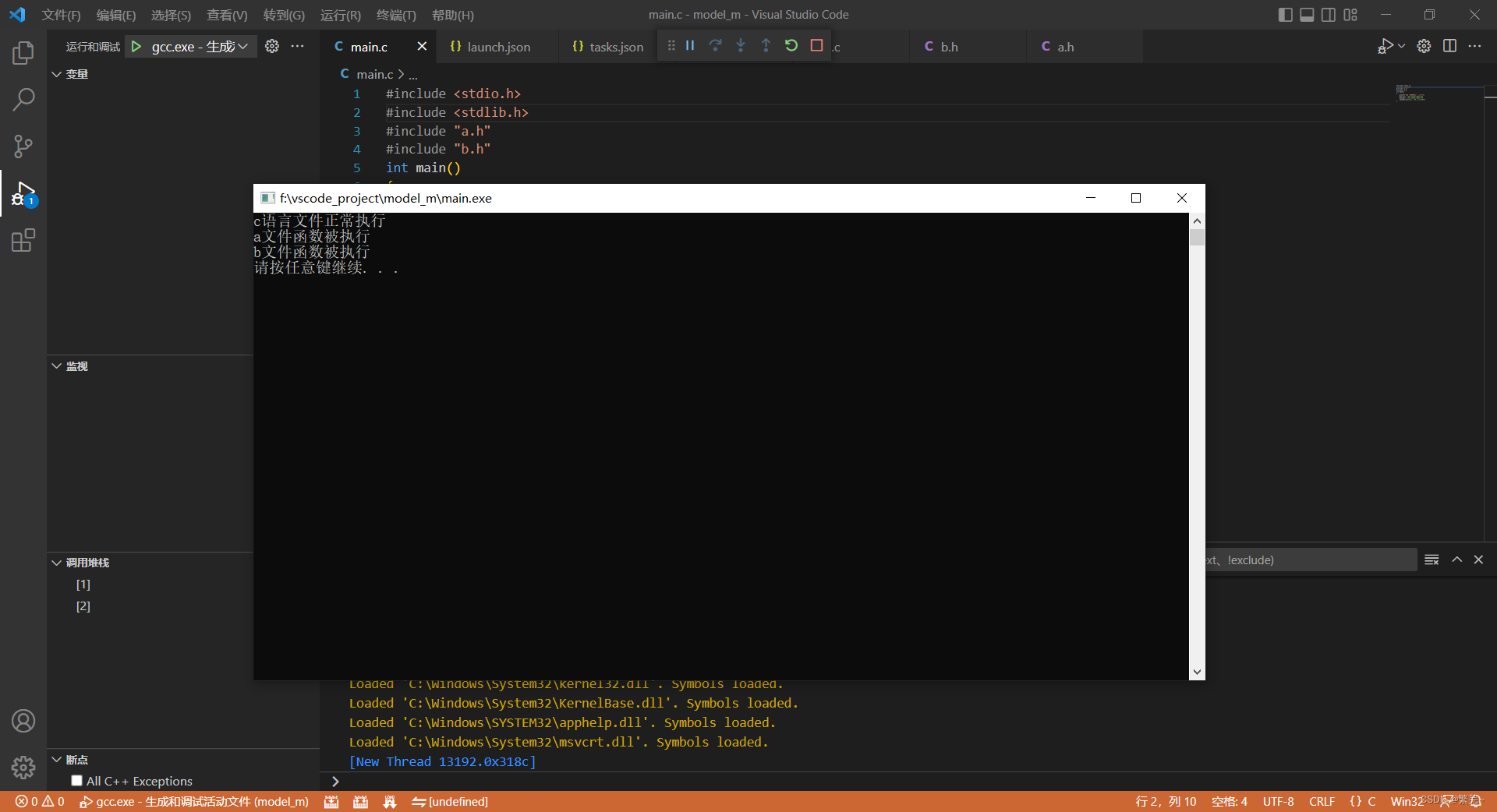Switch to the launch.json tab
1497x812 pixels.
[x=498, y=47]
